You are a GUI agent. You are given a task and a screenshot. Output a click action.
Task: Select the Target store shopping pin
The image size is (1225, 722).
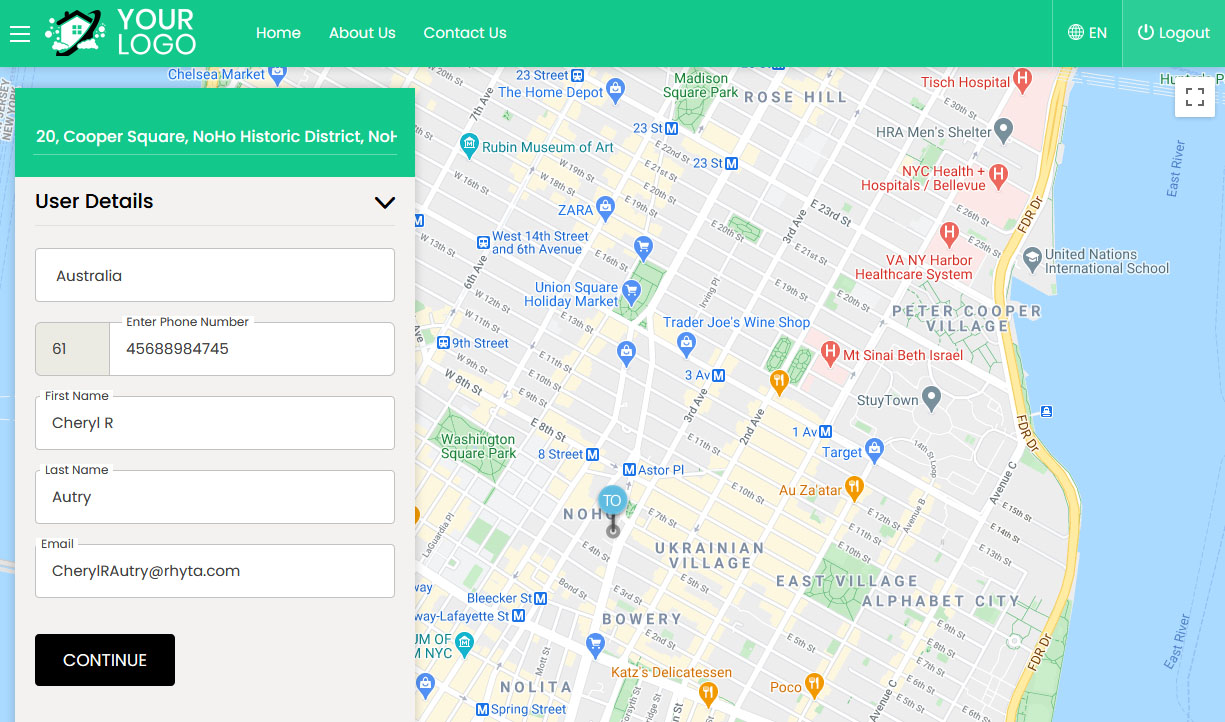tap(875, 449)
